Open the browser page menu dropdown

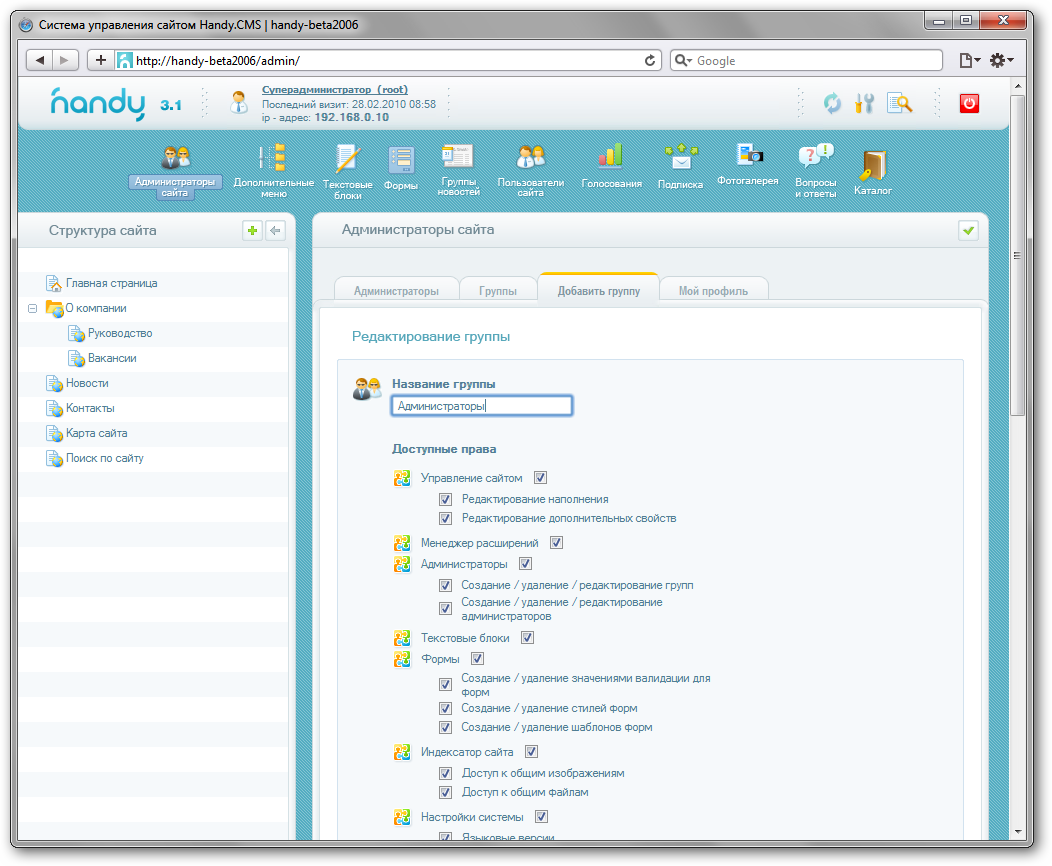click(969, 61)
